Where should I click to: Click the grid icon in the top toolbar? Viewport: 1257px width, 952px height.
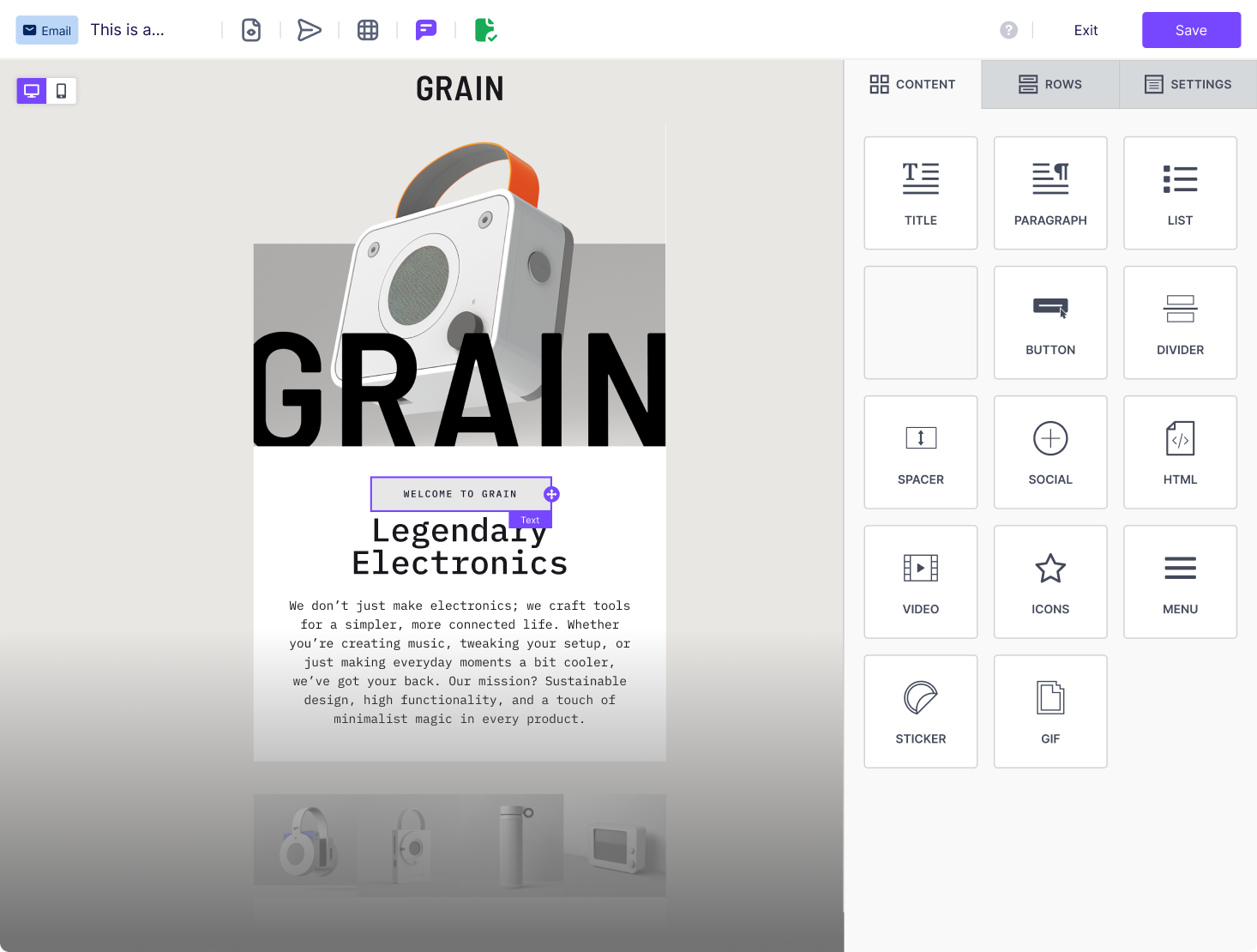(368, 29)
